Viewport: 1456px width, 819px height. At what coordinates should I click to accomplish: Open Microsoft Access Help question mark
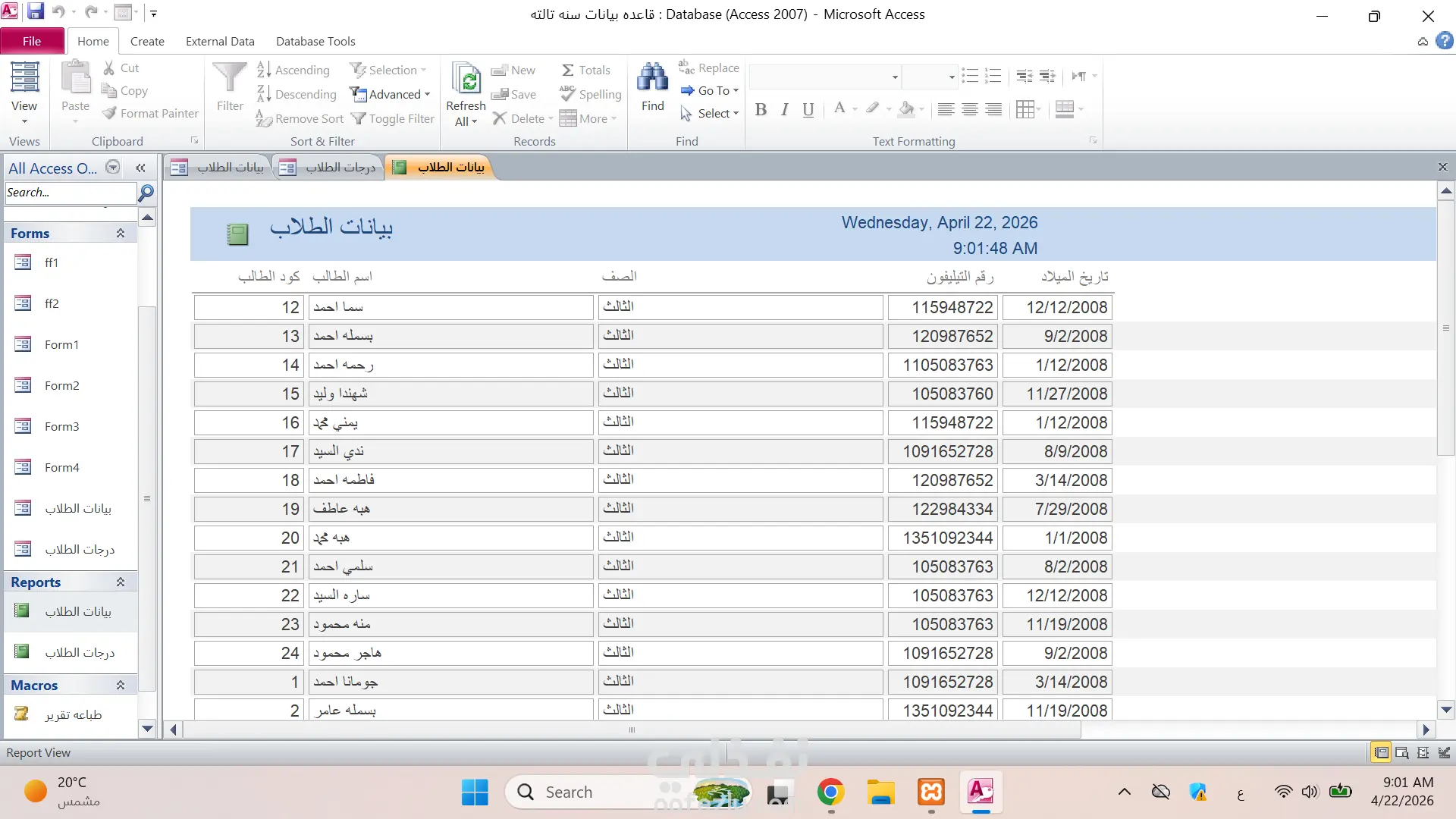(x=1445, y=41)
